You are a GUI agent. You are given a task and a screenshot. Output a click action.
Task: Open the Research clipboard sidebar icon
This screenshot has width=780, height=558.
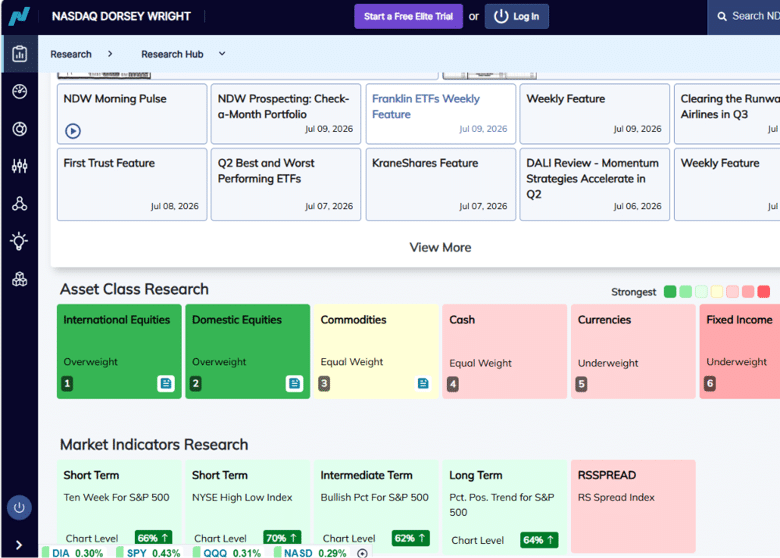point(19,54)
